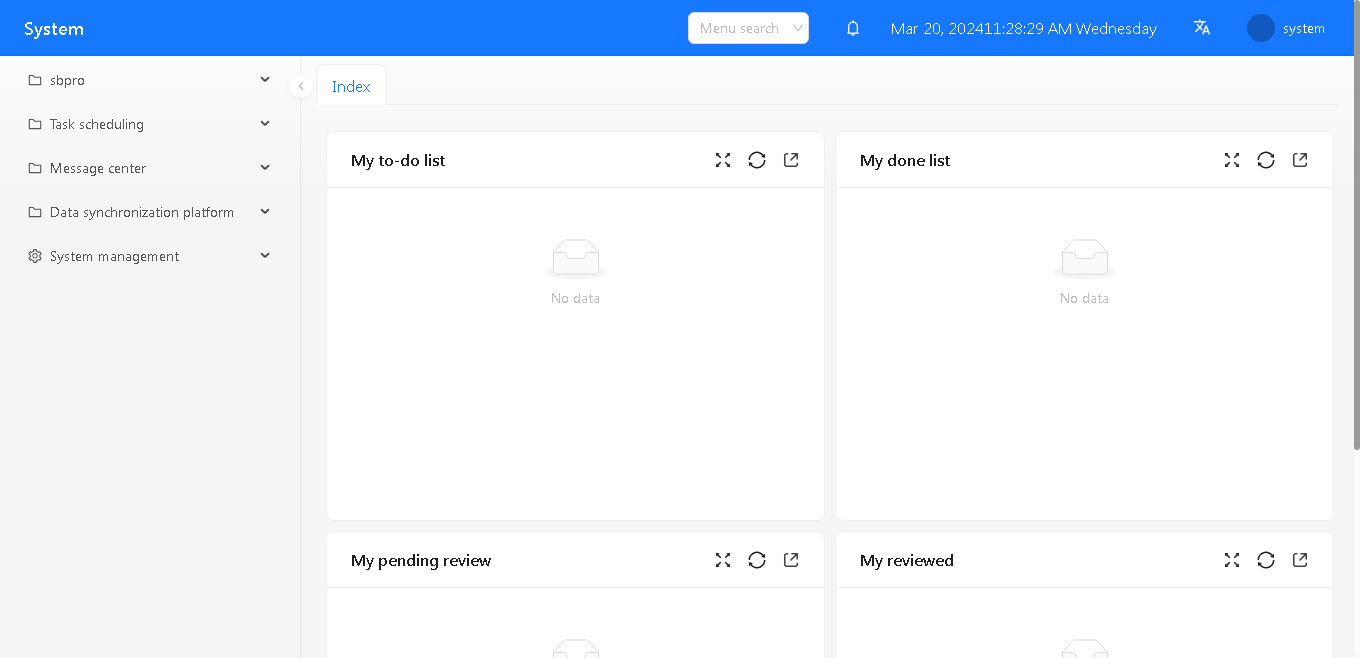Expand the sbpro menu chevron

[x=265, y=79]
